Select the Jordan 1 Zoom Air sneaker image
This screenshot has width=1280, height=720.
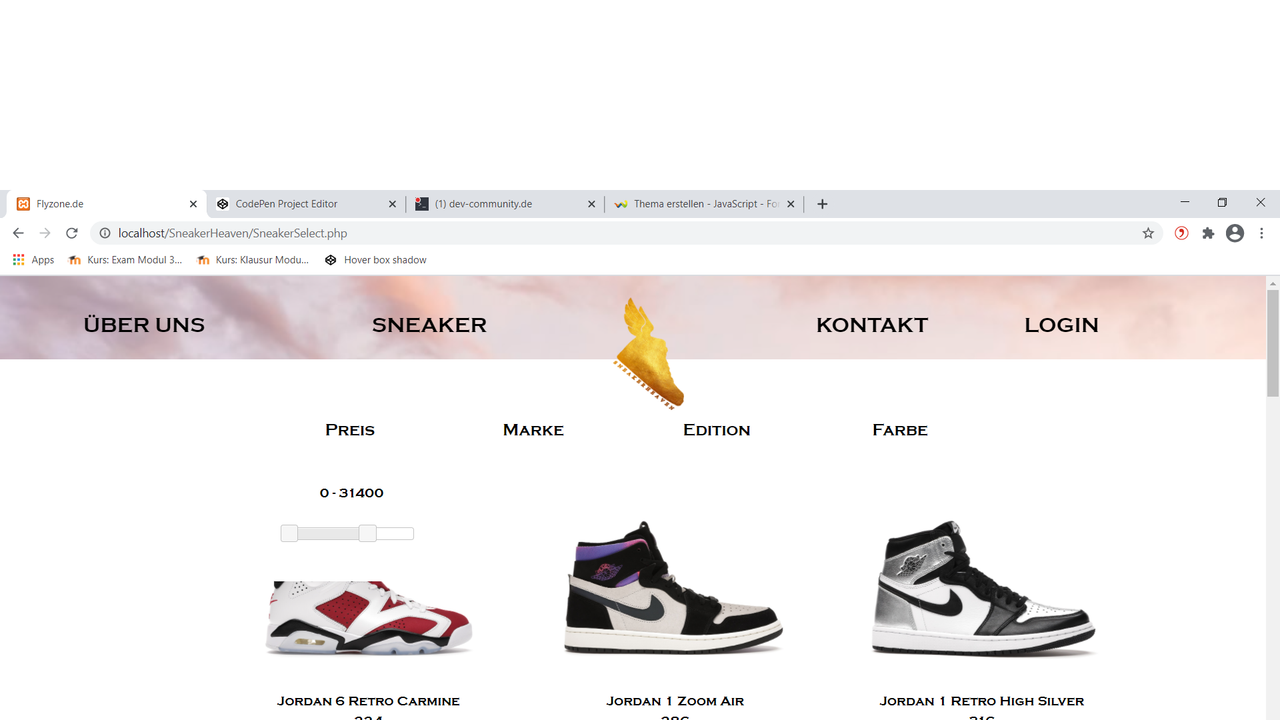point(675,588)
